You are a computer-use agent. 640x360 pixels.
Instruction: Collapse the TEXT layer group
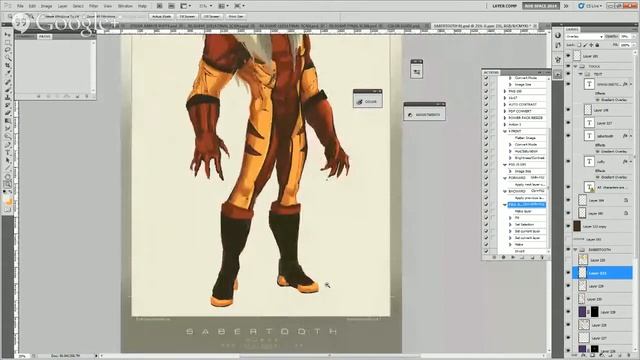coord(580,74)
